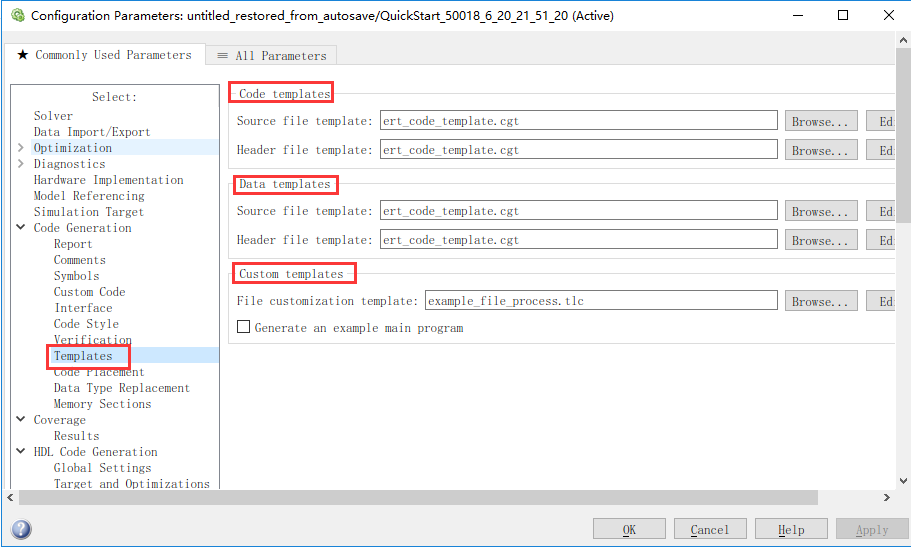This screenshot has width=911, height=548.
Task: Click Data templates header file template field
Action: (x=579, y=240)
